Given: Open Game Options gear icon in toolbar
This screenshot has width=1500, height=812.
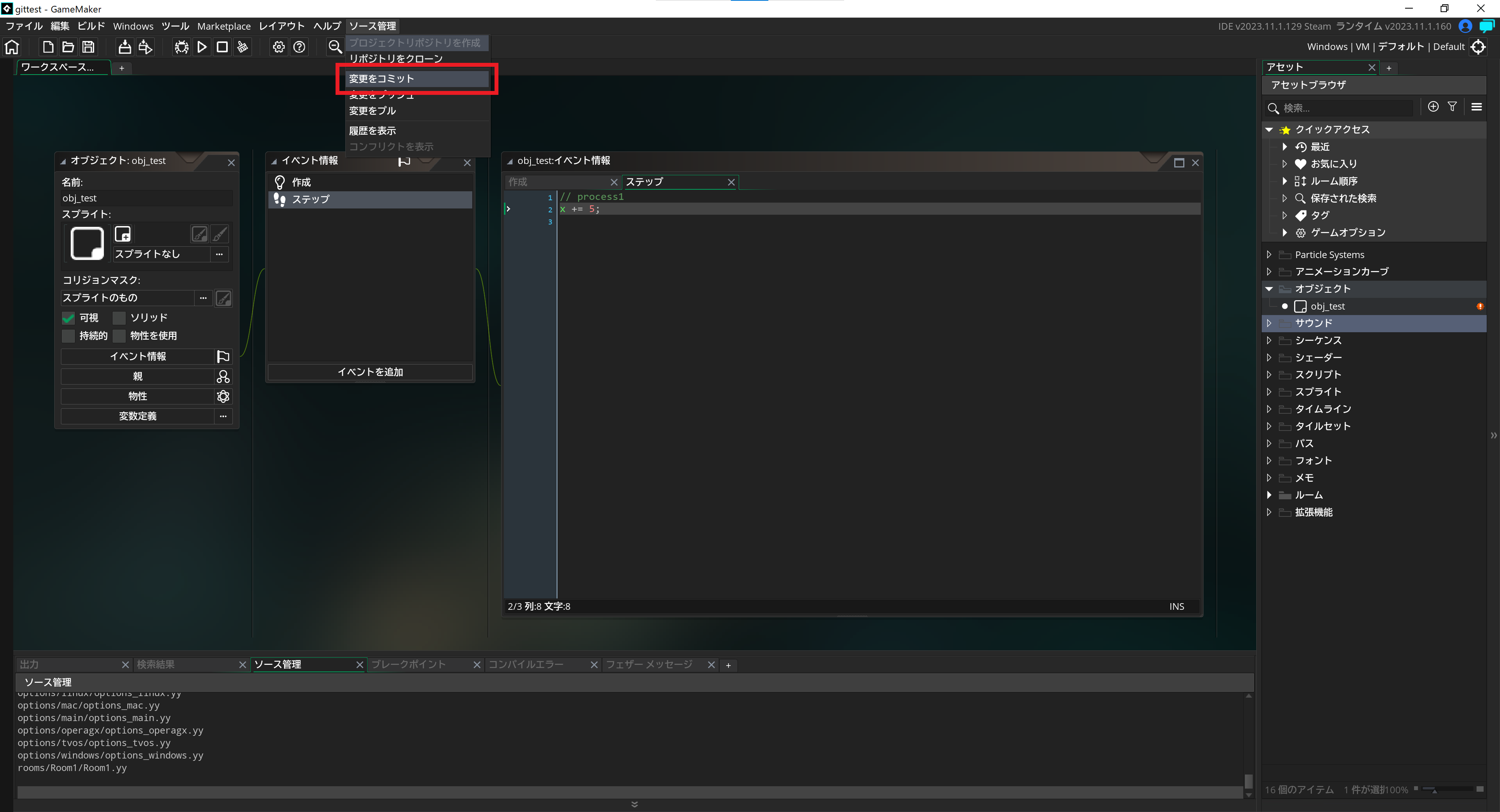Looking at the screenshot, I should coord(279,47).
